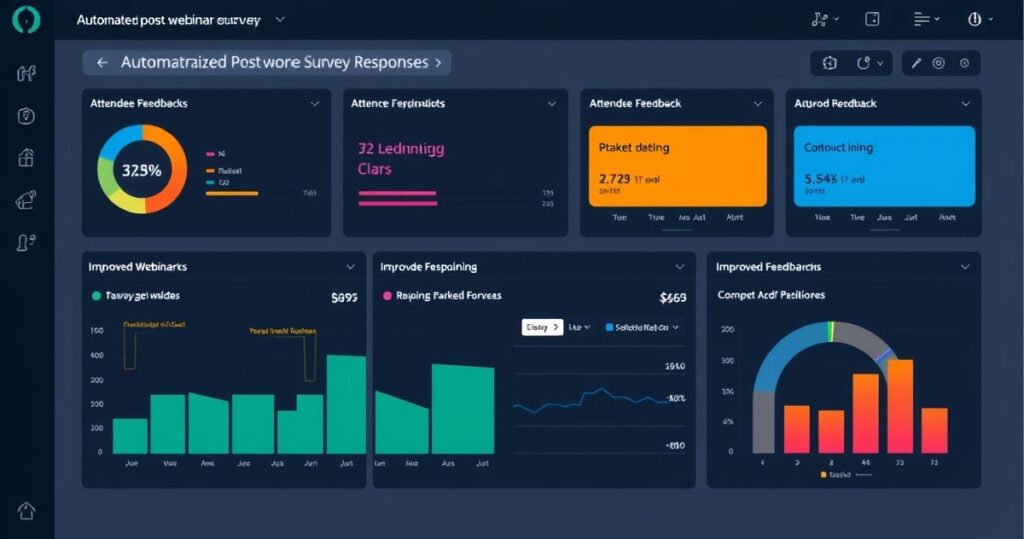Toggle the orange legend marker under bar chart
Viewport: 1024px width, 539px height.
[823, 475]
